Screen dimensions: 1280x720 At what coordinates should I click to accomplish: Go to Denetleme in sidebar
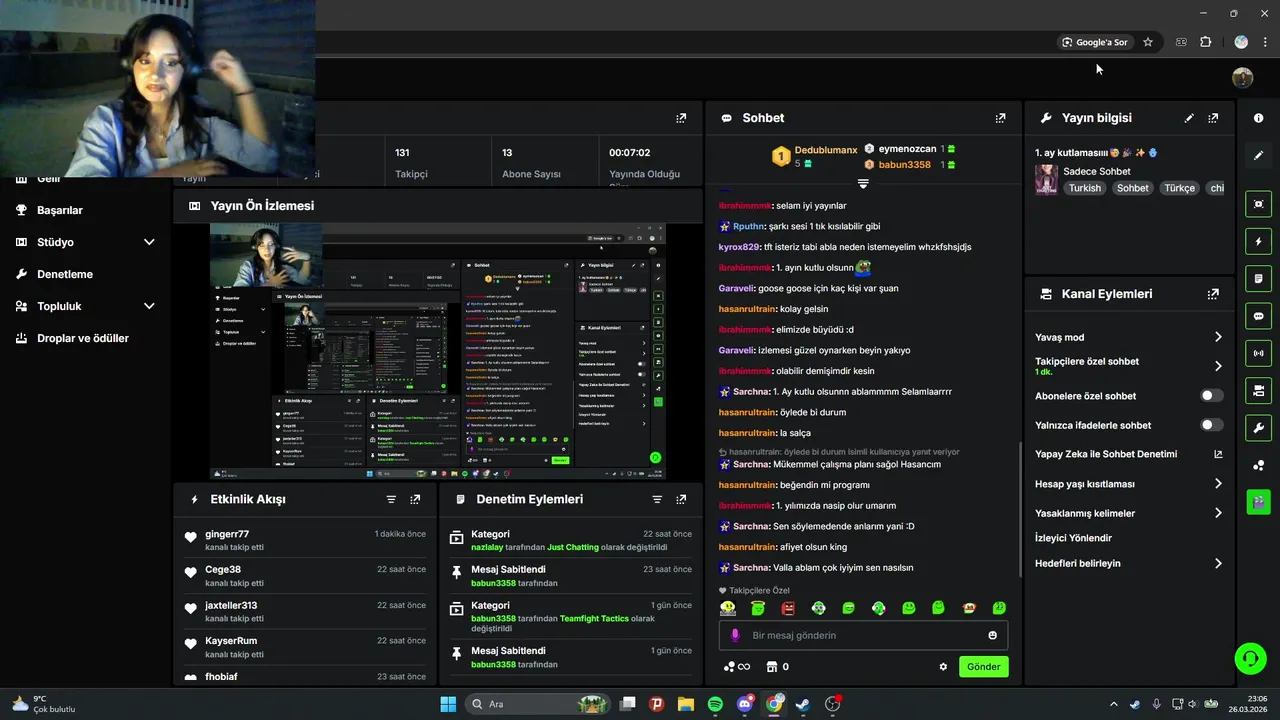tap(65, 274)
